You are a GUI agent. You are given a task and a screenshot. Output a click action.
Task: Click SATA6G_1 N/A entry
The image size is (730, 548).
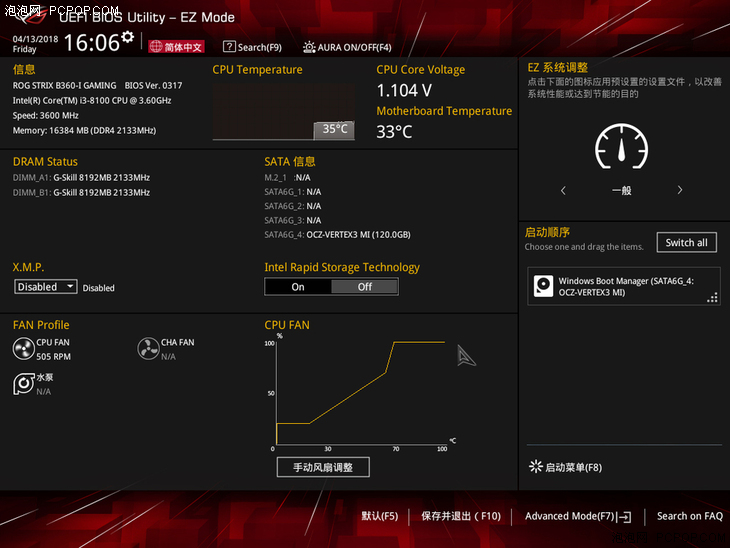click(293, 192)
